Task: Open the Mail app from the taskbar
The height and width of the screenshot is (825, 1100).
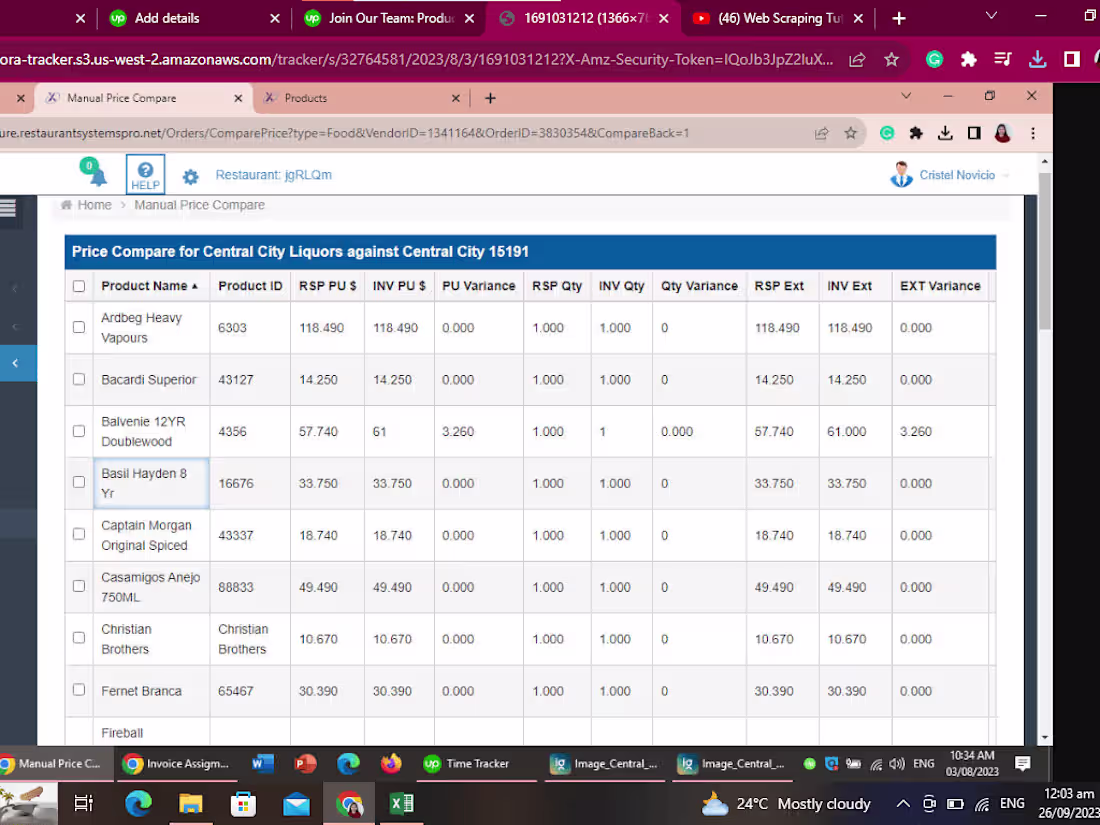Action: tap(296, 804)
